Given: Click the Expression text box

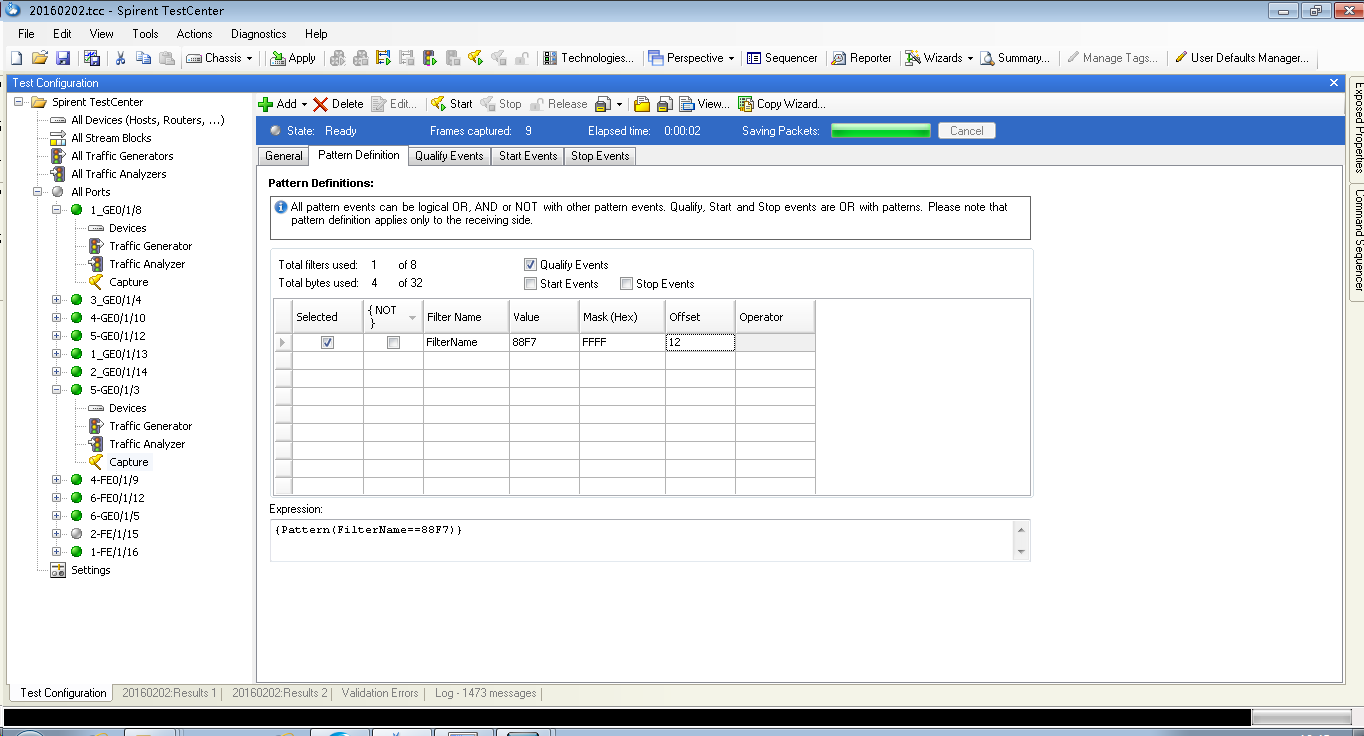Looking at the screenshot, I should point(642,540).
